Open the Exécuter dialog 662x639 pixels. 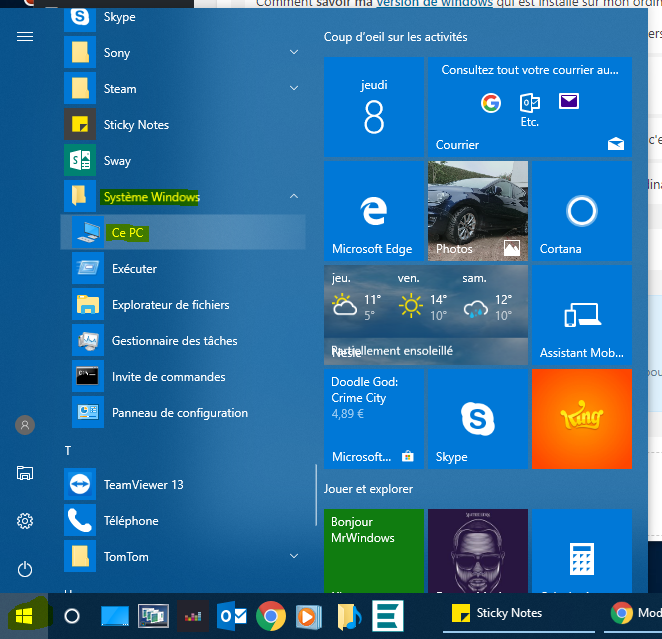pos(183,268)
